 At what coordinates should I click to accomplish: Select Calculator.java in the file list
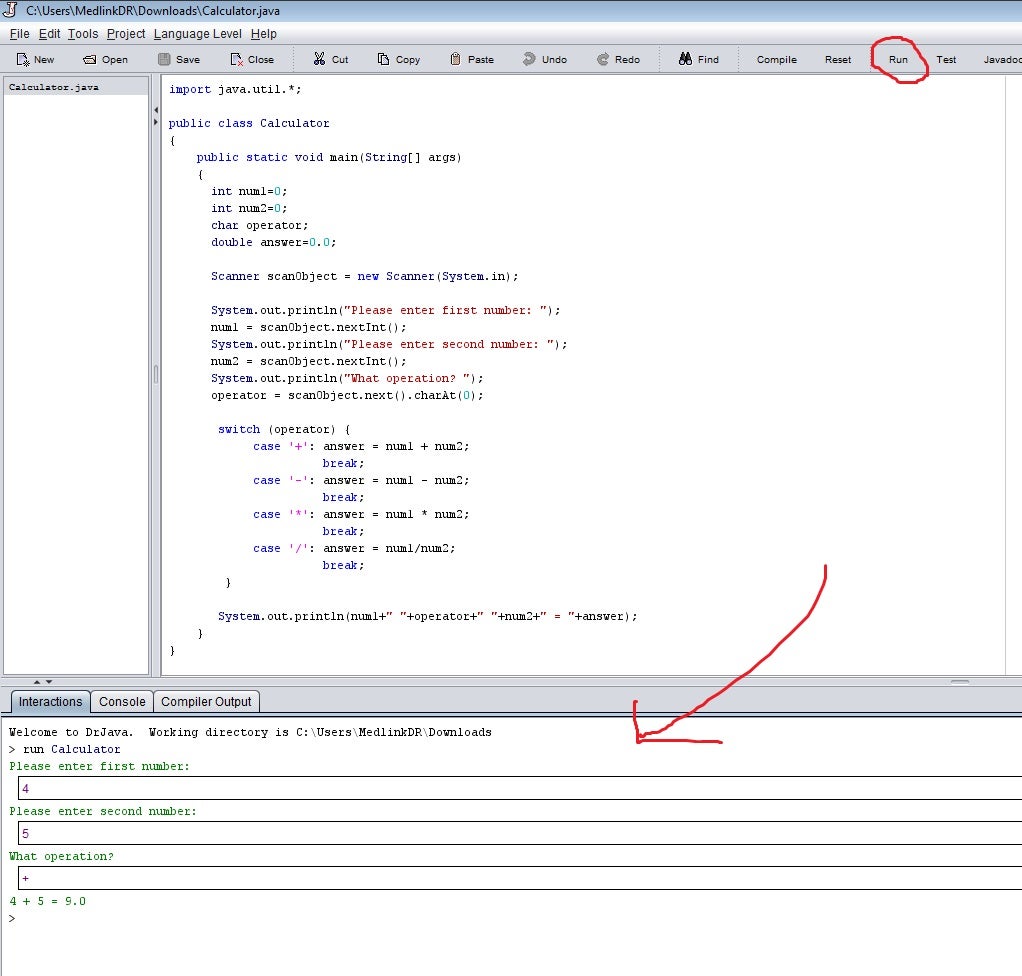tap(76, 87)
